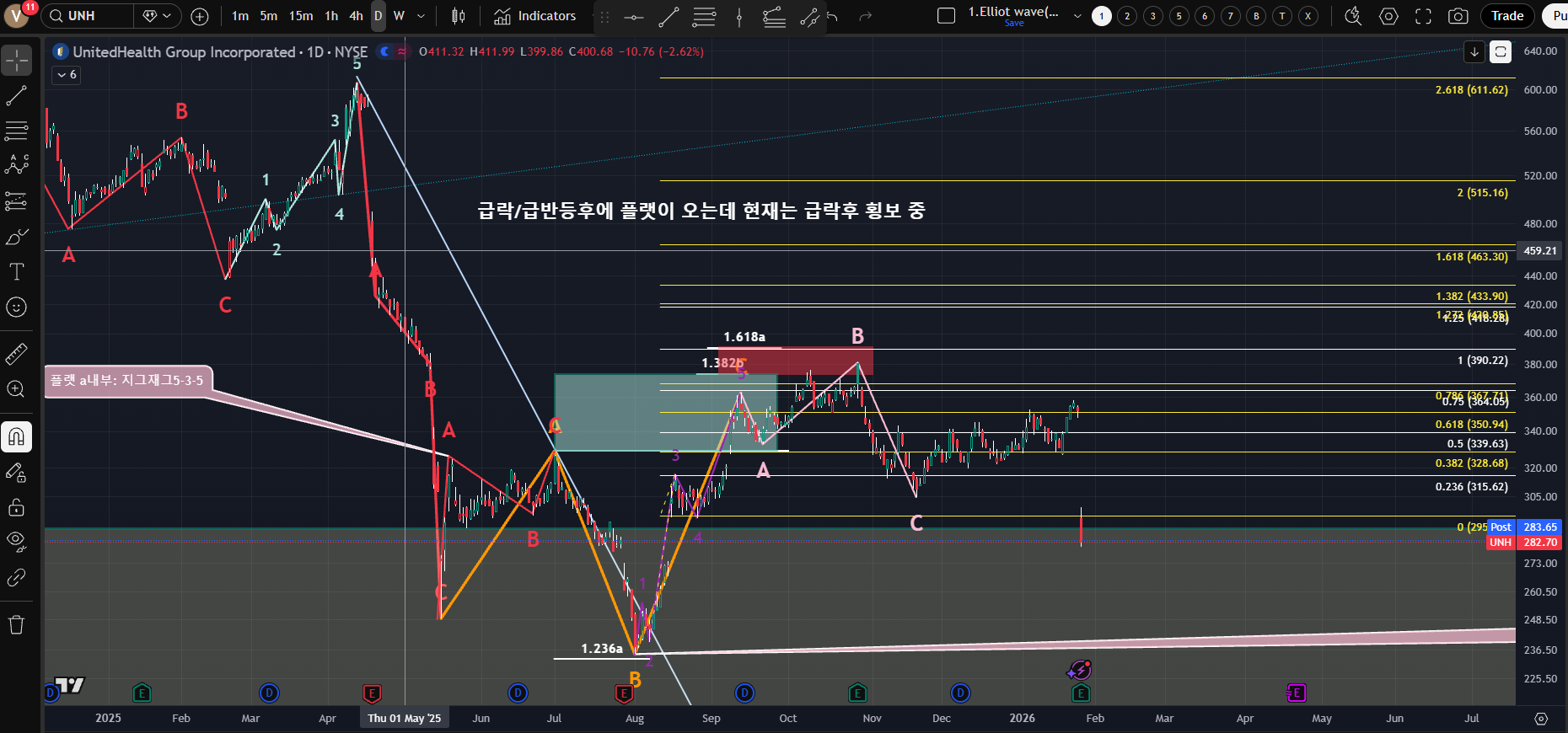Click the UNH symbol search field
1568x733 pixels.
click(x=89, y=16)
